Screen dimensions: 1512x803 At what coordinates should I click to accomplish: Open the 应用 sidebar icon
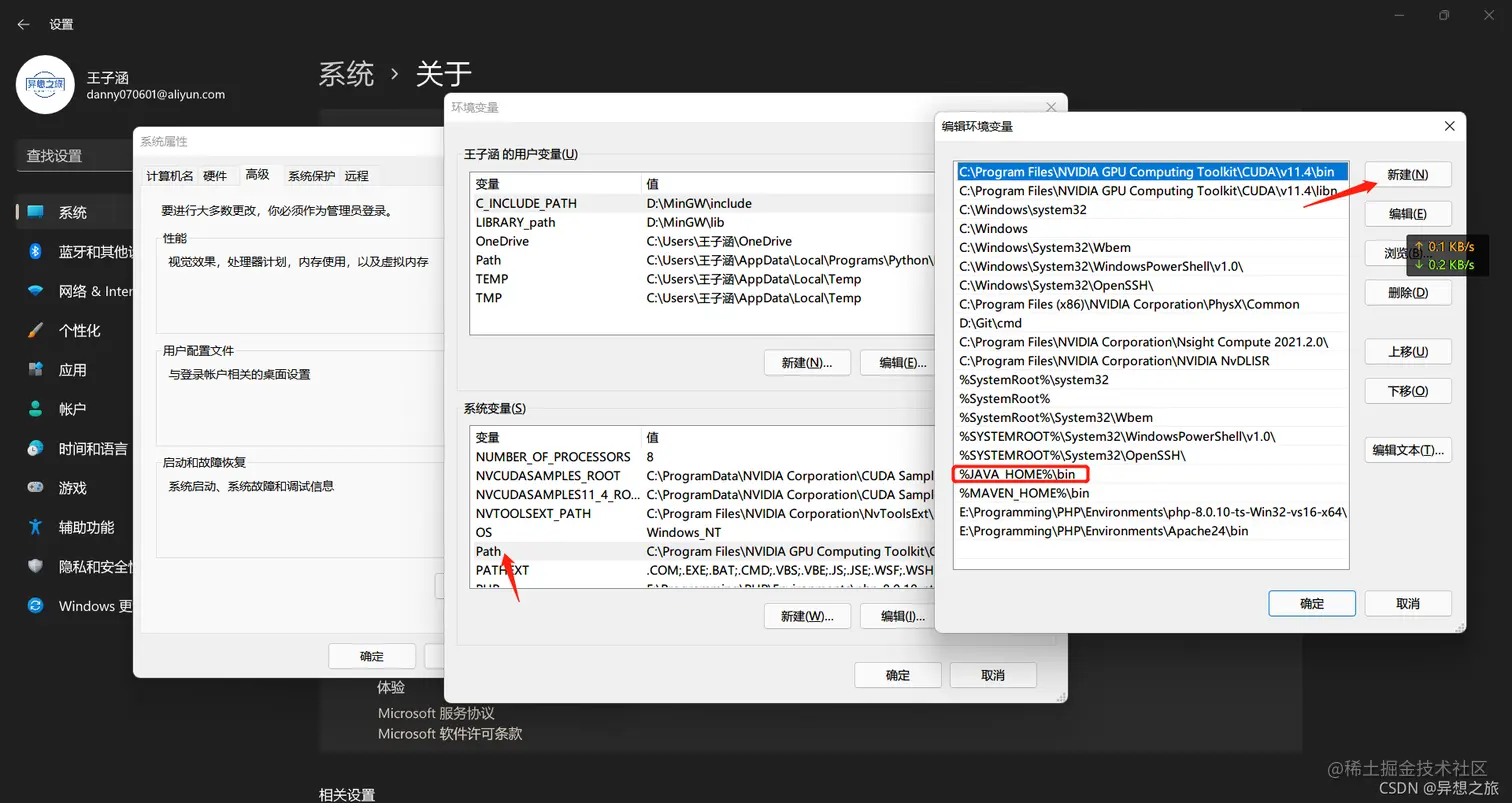pyautogui.click(x=36, y=369)
